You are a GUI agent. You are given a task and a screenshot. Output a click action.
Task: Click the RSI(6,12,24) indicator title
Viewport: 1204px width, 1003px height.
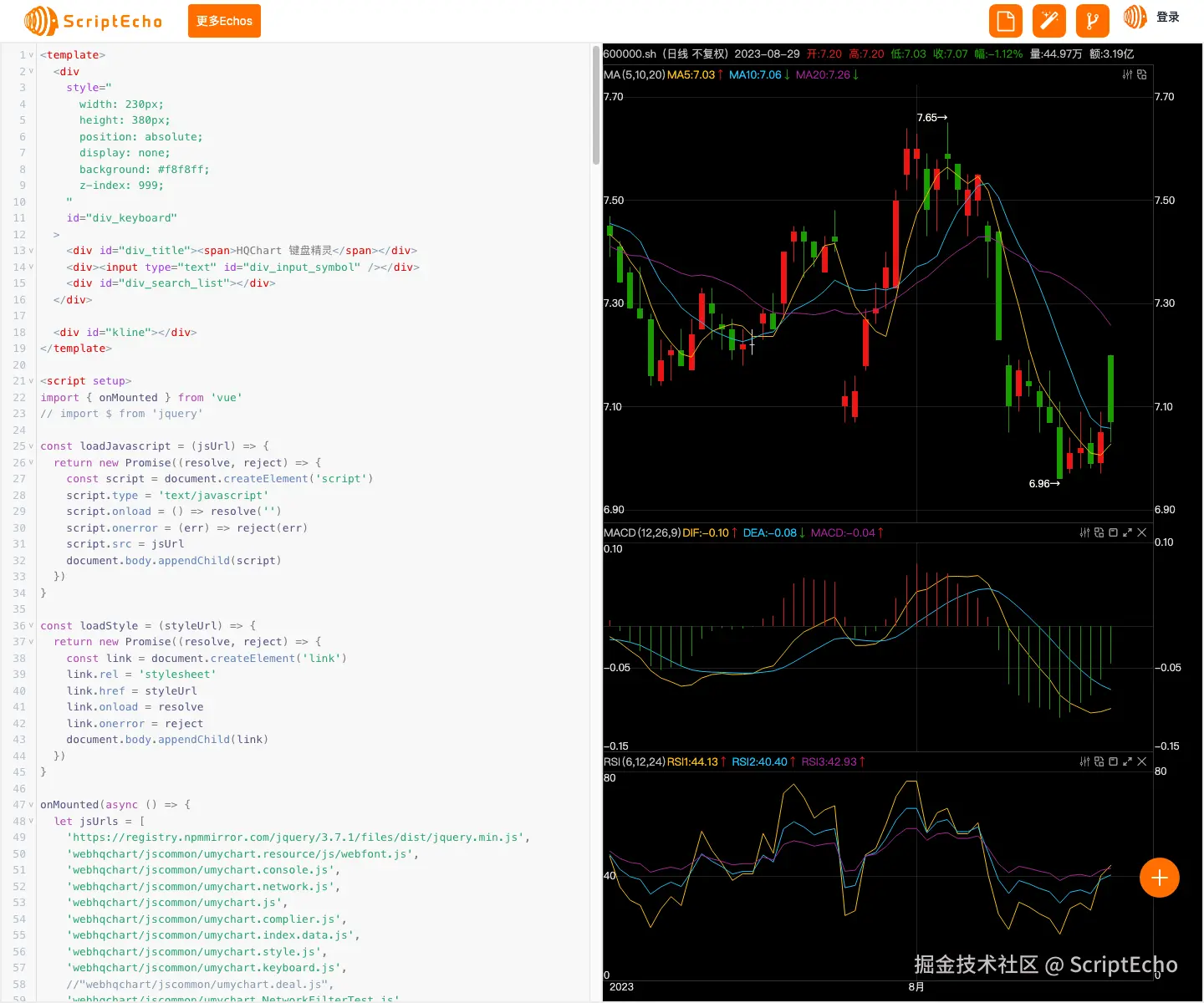click(x=635, y=761)
